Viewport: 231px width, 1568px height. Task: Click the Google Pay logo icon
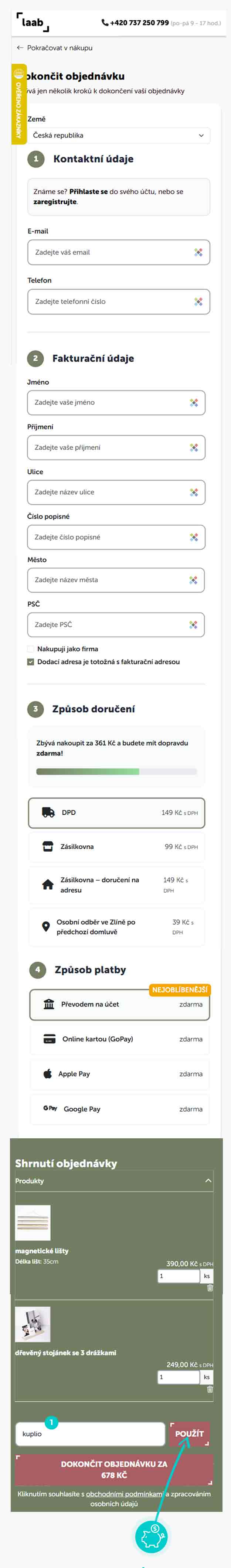coord(50,1108)
